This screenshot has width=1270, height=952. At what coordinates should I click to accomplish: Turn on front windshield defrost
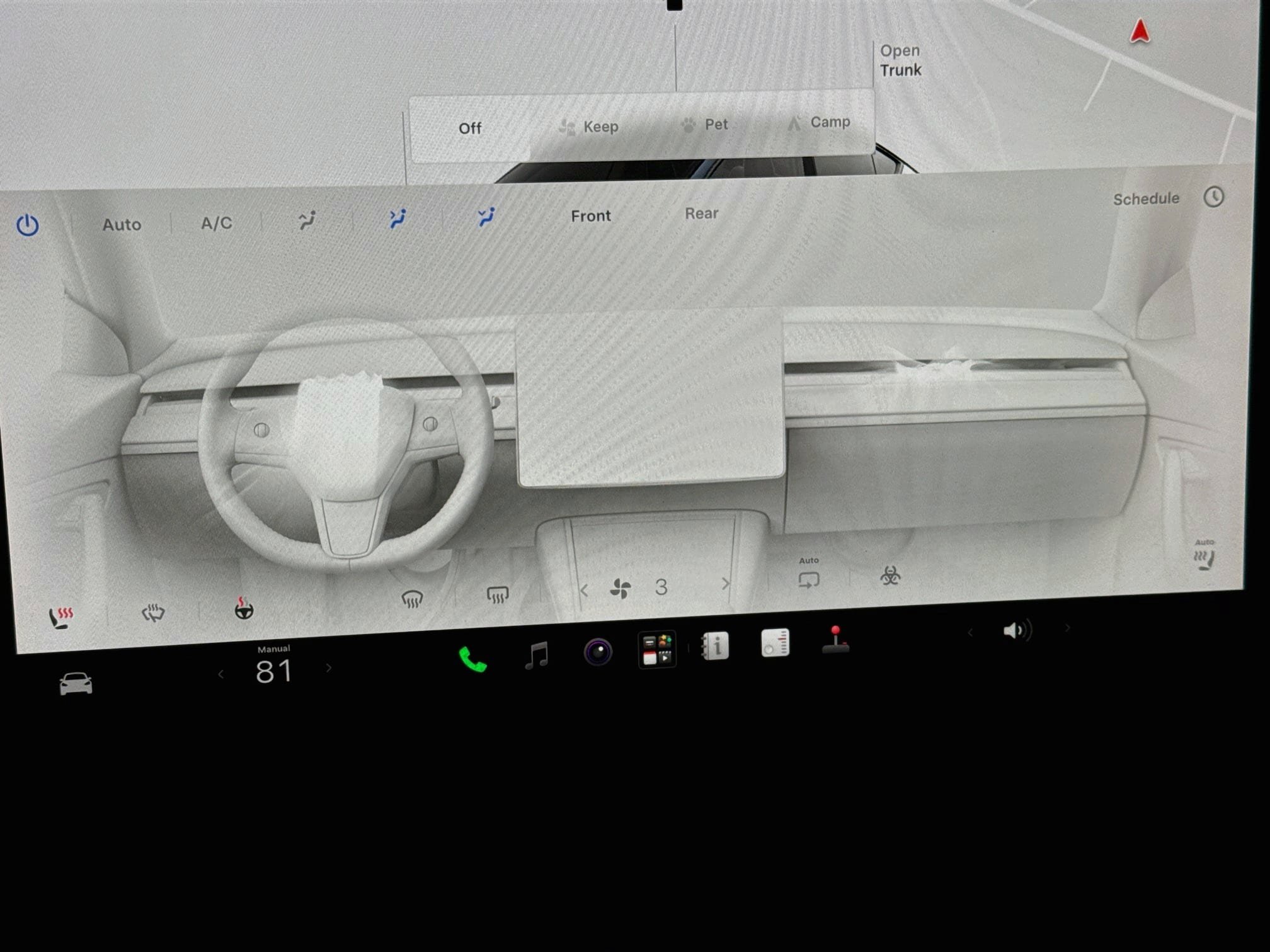click(412, 599)
